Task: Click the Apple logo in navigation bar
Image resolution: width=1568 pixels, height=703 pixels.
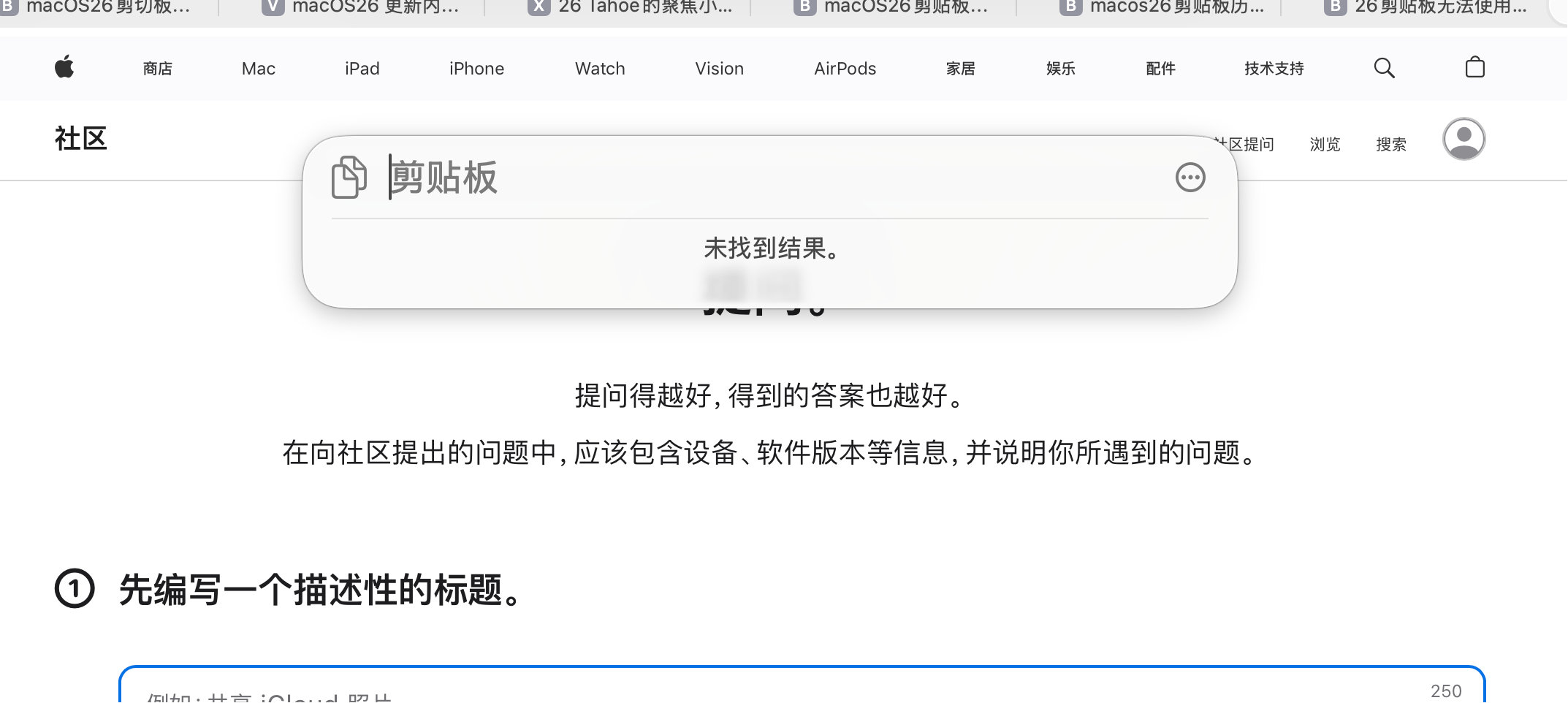Action: 64,67
